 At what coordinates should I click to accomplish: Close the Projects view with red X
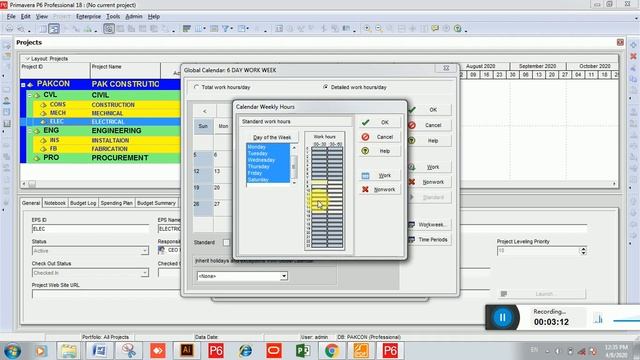[x=620, y=42]
